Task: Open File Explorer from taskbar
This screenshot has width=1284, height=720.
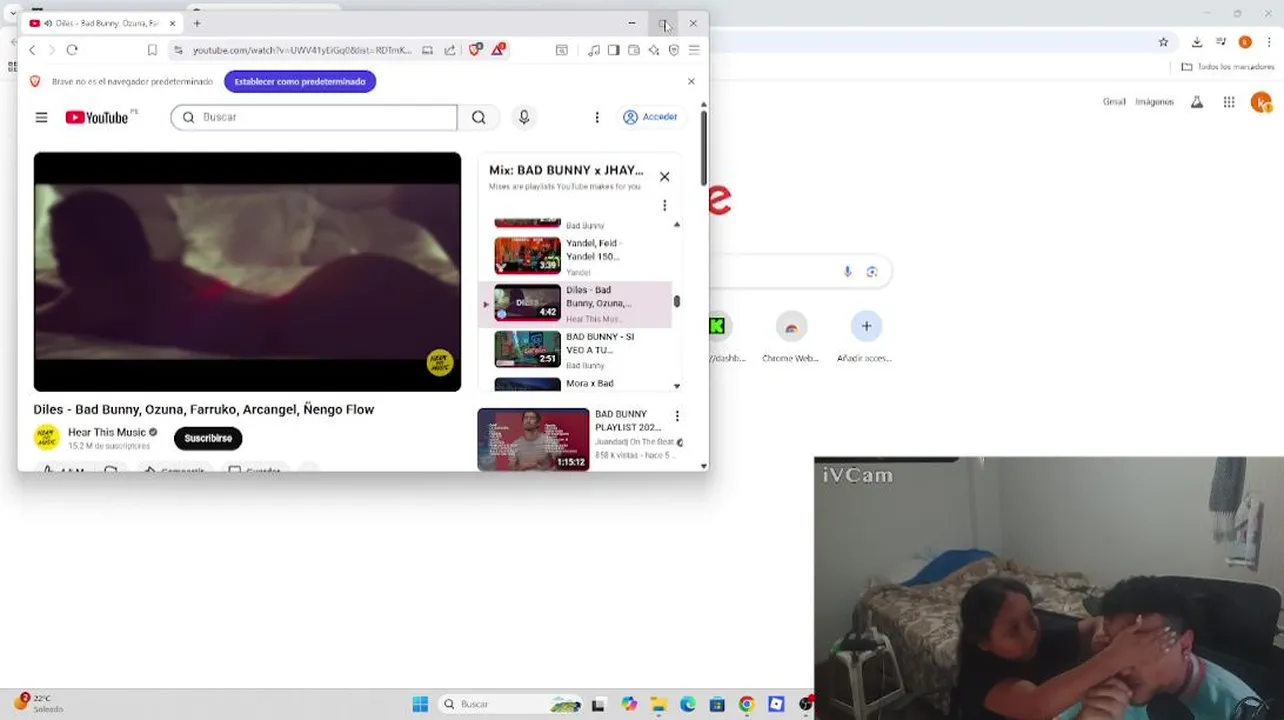Action: tap(658, 704)
